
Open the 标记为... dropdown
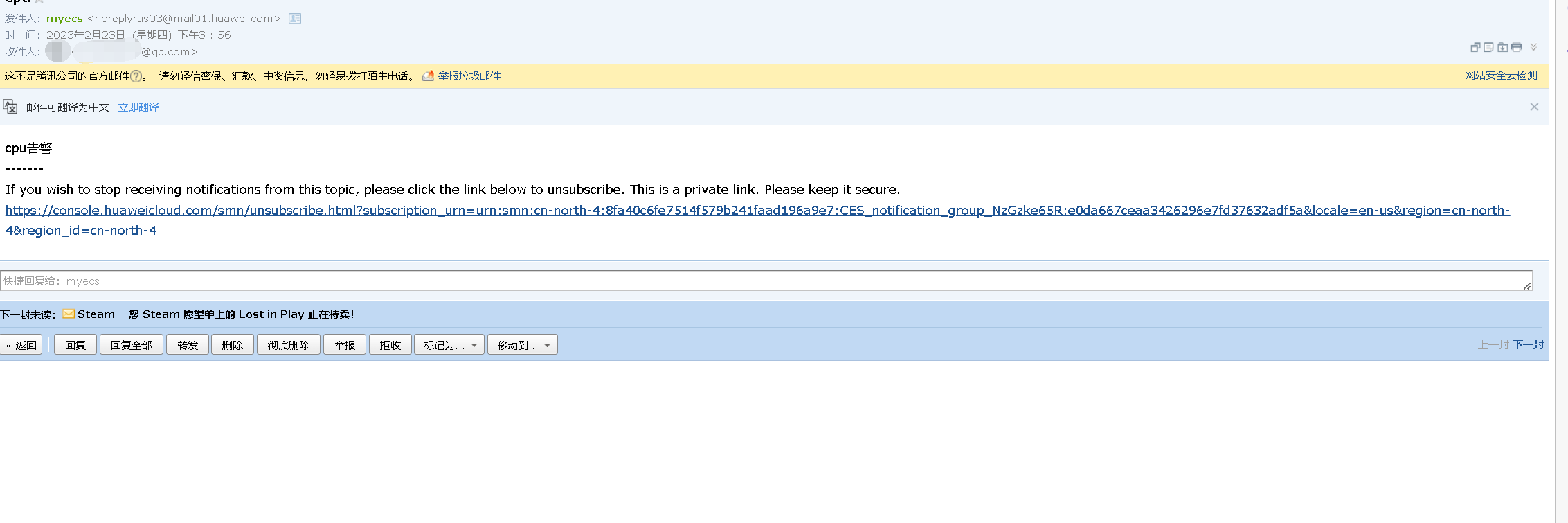(x=449, y=345)
